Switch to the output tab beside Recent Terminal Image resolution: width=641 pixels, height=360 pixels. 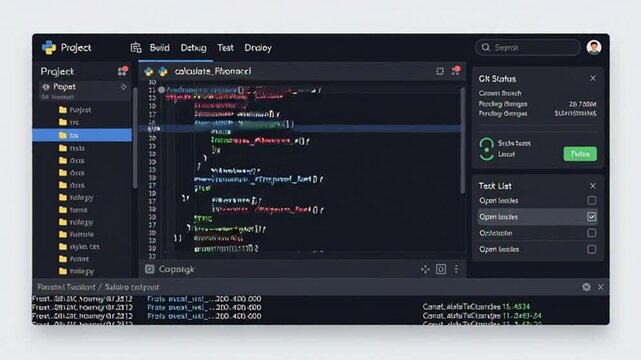[x=132, y=287]
